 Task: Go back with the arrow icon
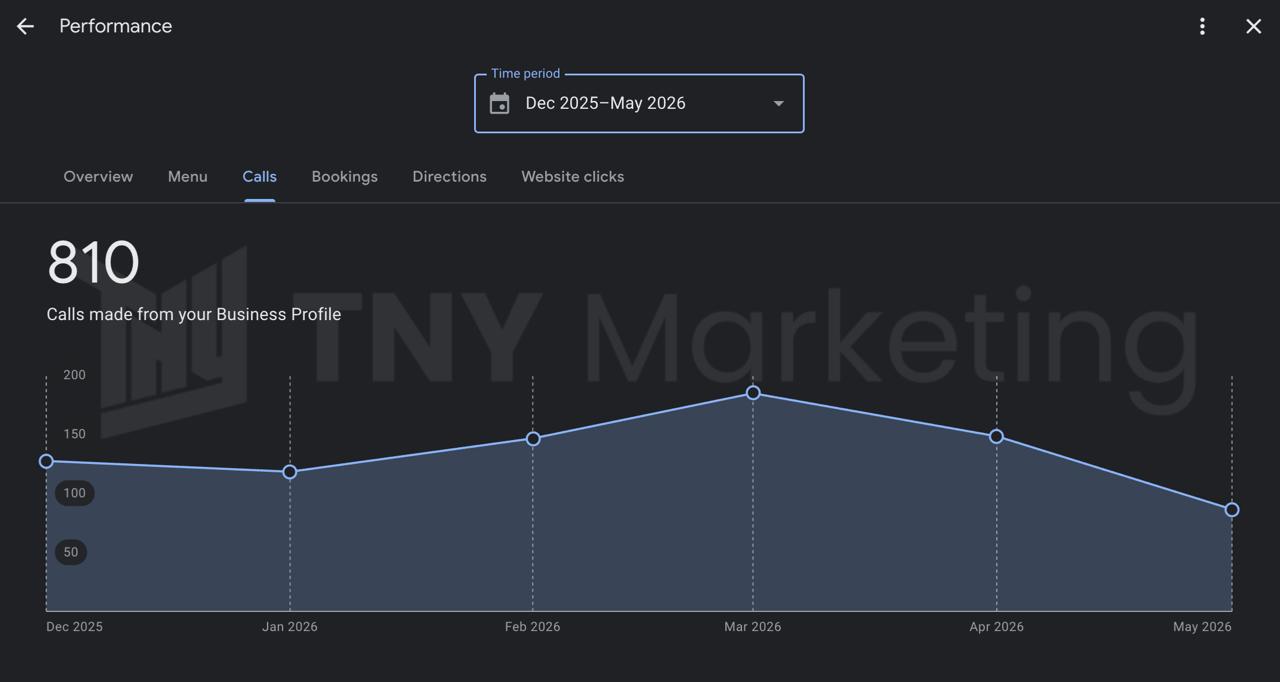pyautogui.click(x=25, y=27)
